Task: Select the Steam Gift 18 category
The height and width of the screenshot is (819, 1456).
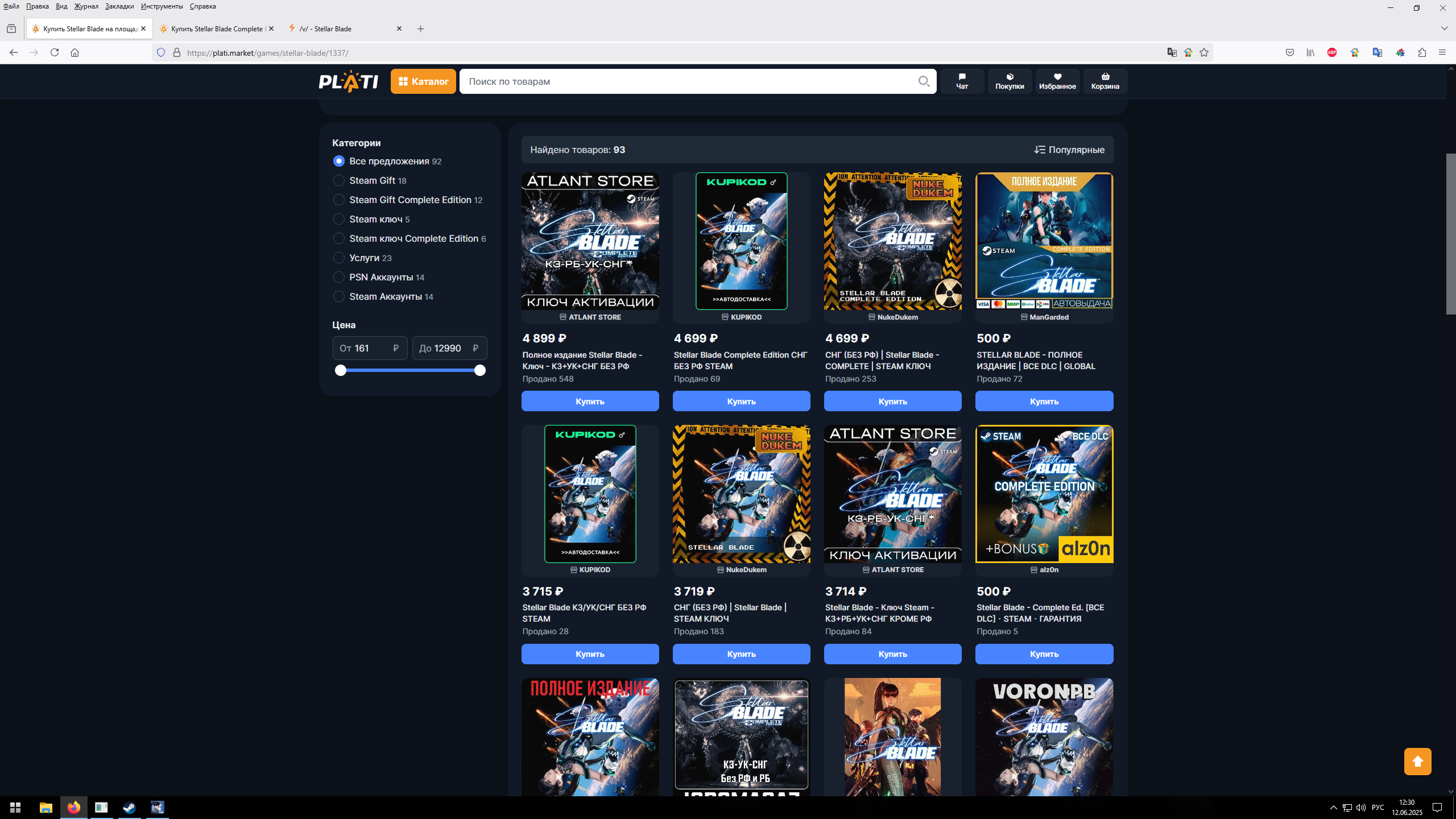Action: tap(370, 180)
